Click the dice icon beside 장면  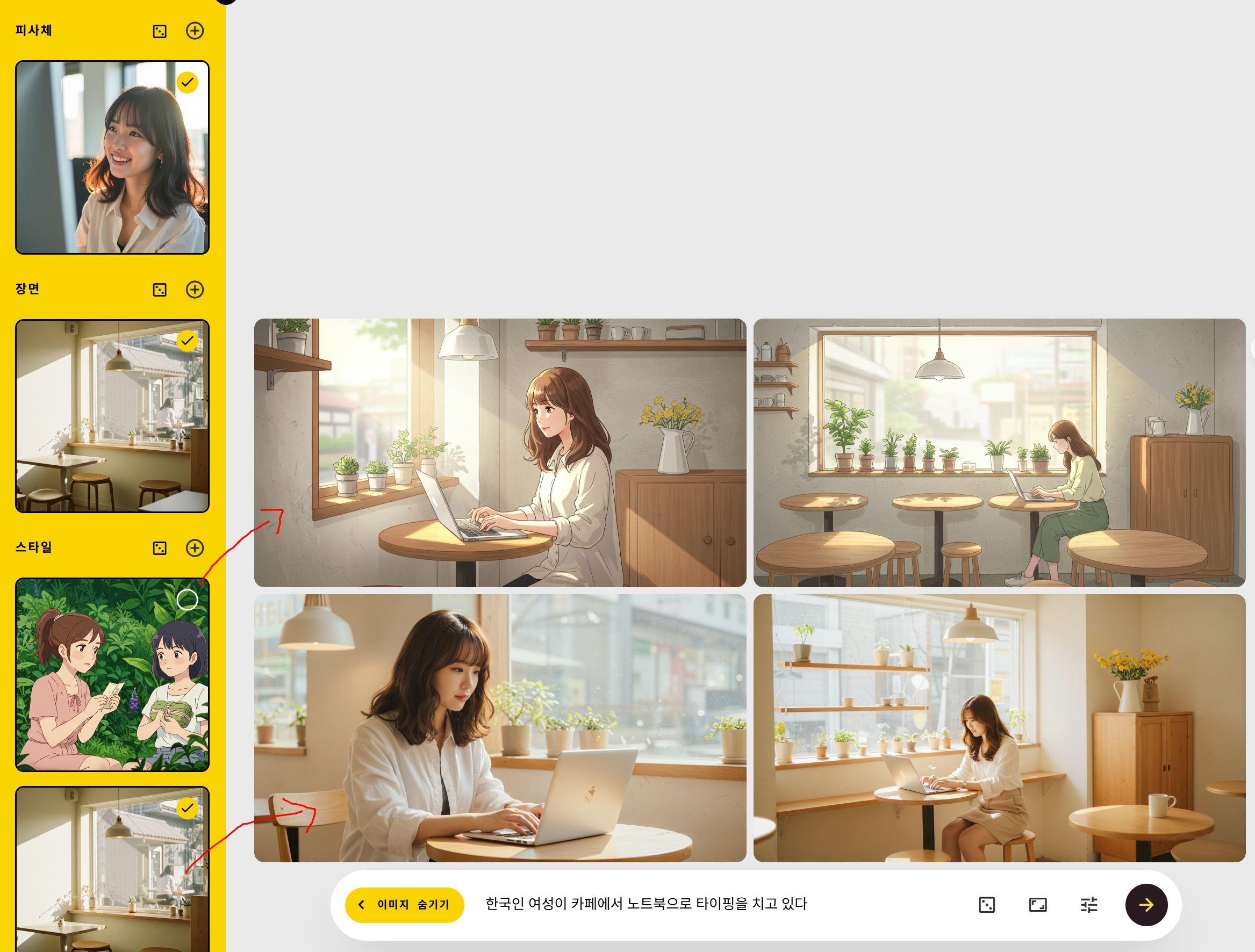pos(160,290)
